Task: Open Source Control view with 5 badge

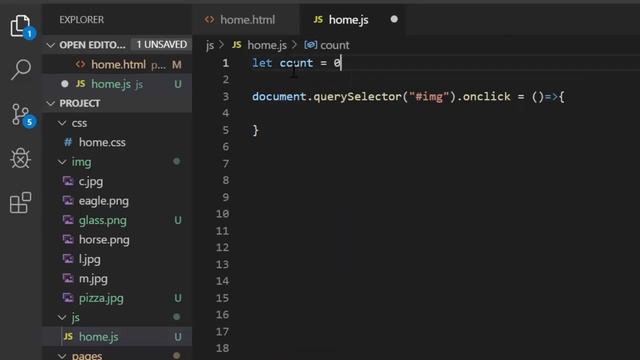Action: coord(20,115)
